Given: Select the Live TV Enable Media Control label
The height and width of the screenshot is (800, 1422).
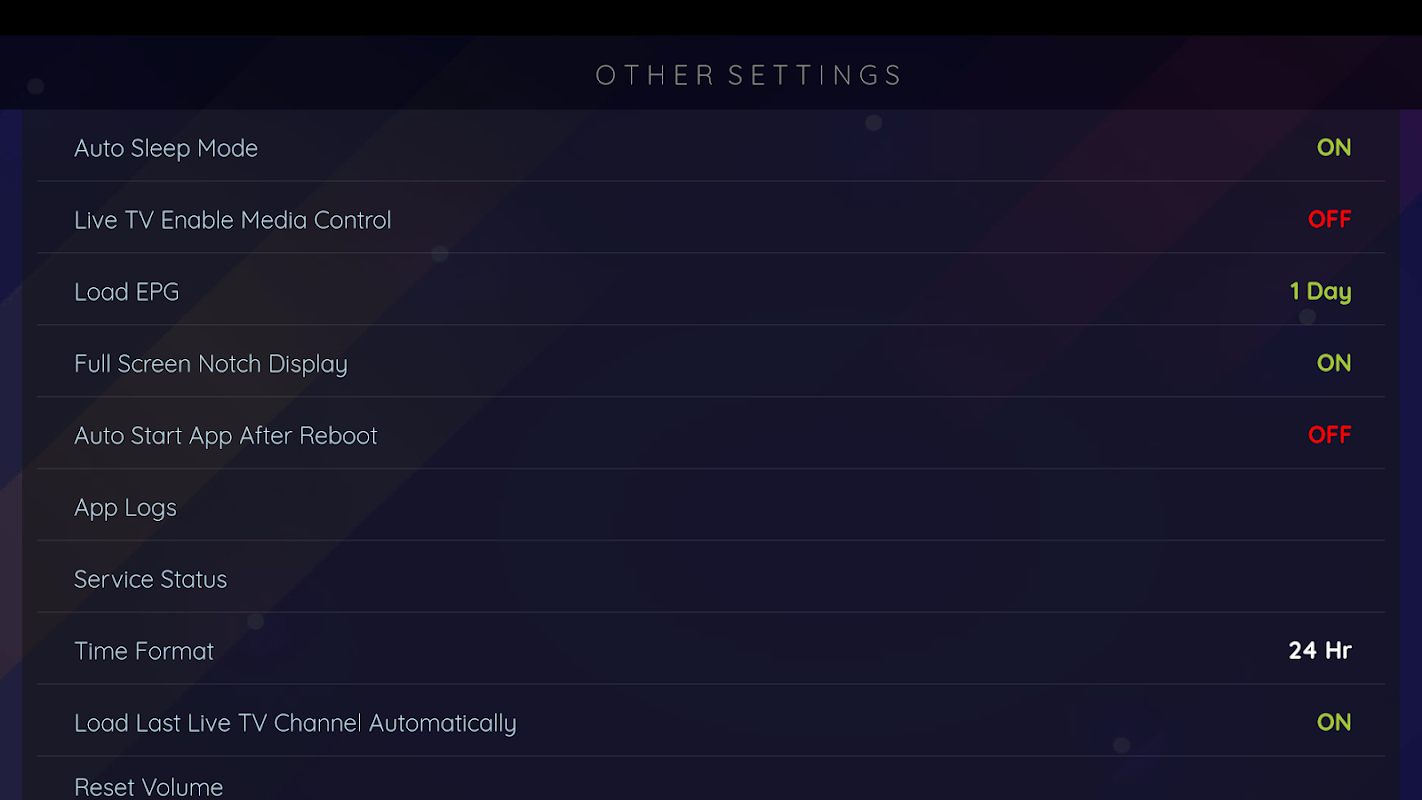Looking at the screenshot, I should pyautogui.click(x=233, y=220).
